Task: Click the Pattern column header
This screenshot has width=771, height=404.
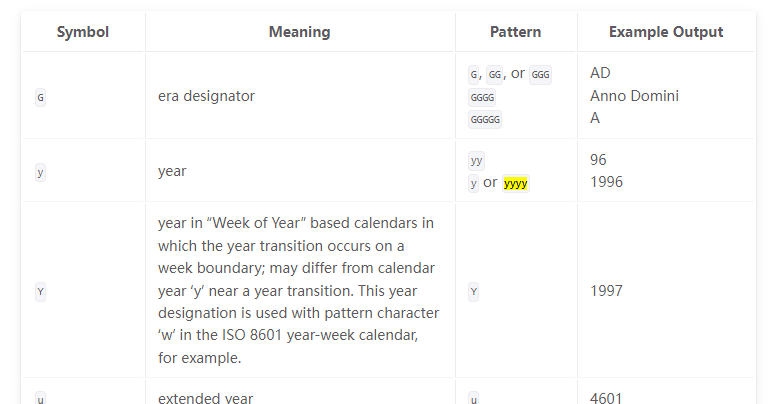Action: tap(515, 32)
